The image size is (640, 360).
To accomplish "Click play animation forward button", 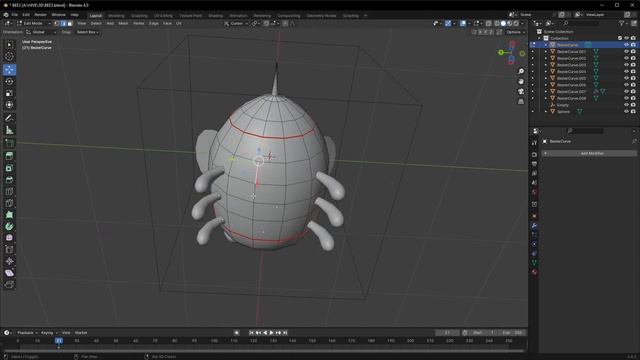I will click(x=272, y=333).
